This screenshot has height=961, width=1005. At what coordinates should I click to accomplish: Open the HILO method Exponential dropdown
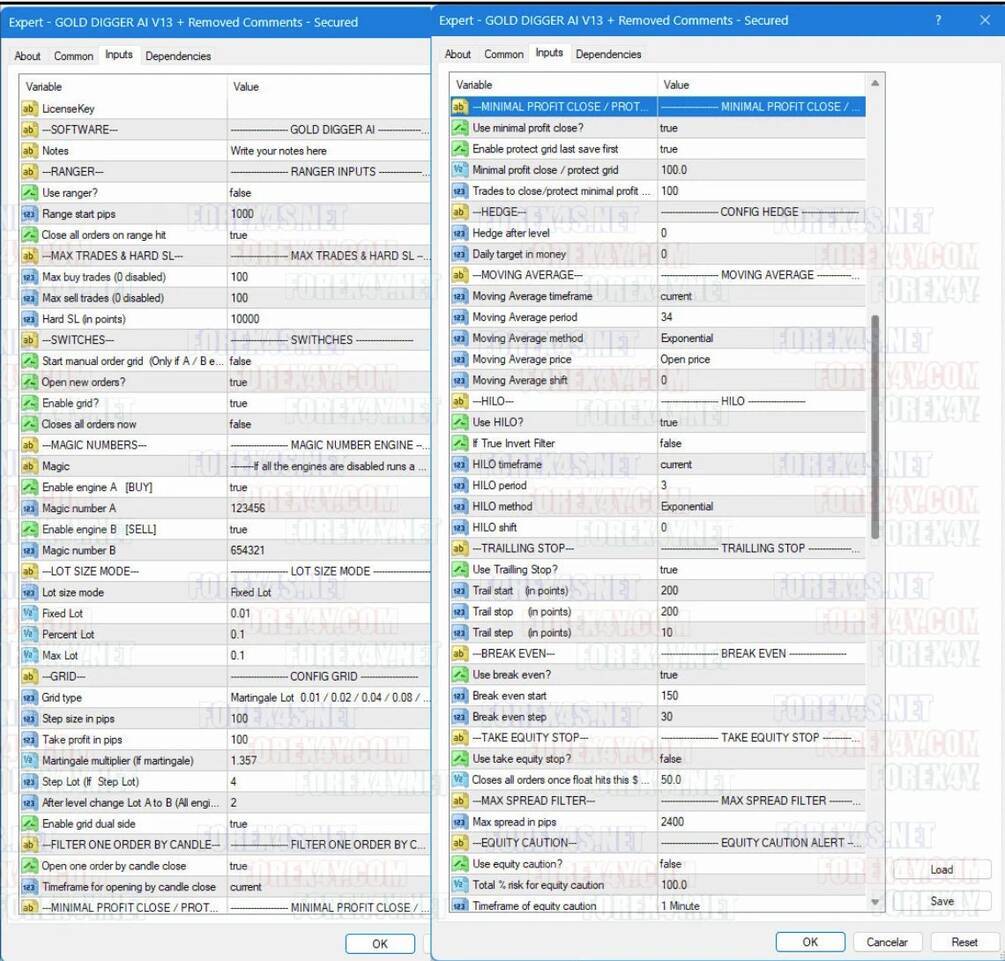[761, 506]
